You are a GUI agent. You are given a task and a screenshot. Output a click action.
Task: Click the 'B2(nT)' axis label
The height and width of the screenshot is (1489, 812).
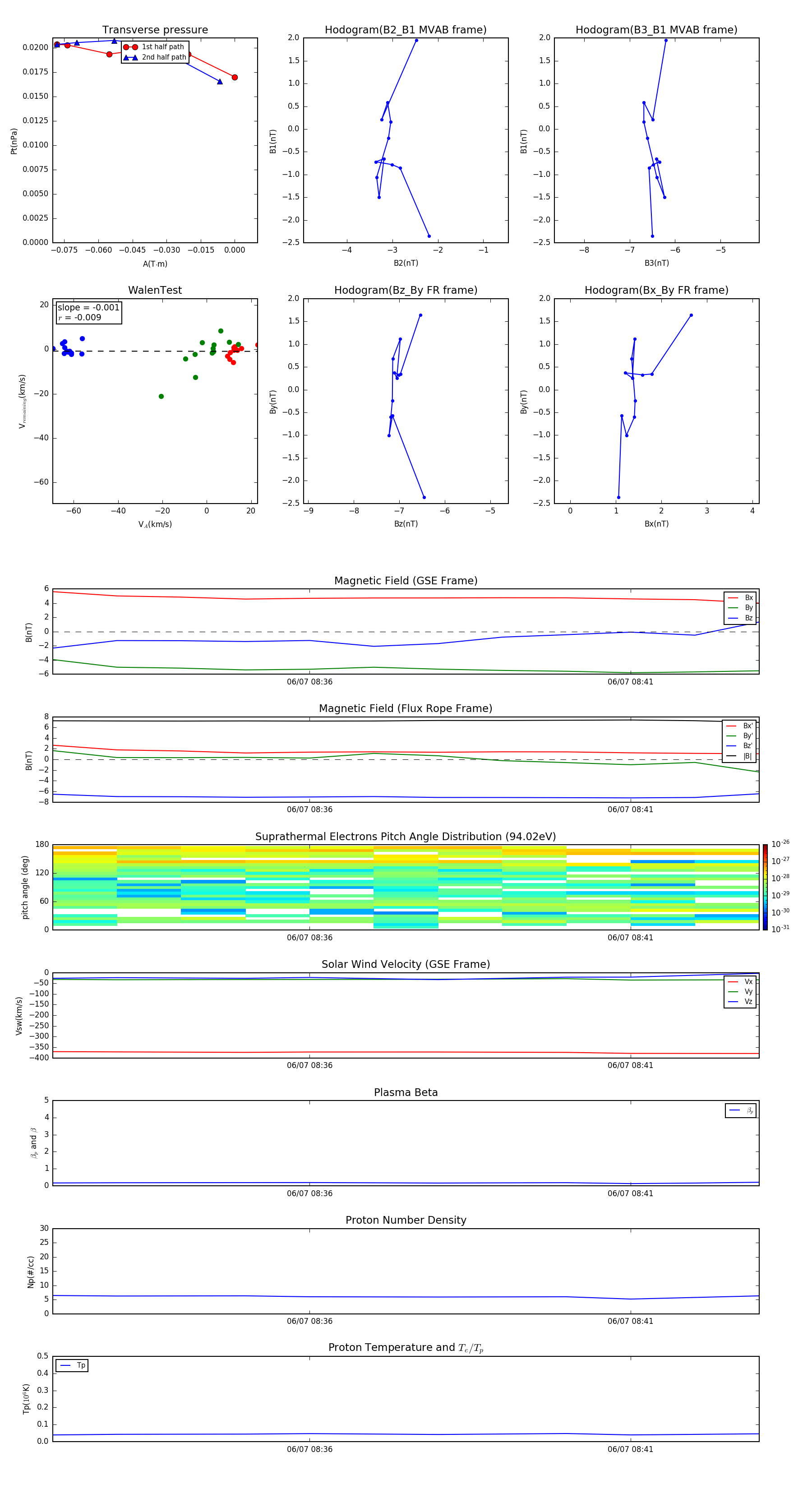(406, 263)
